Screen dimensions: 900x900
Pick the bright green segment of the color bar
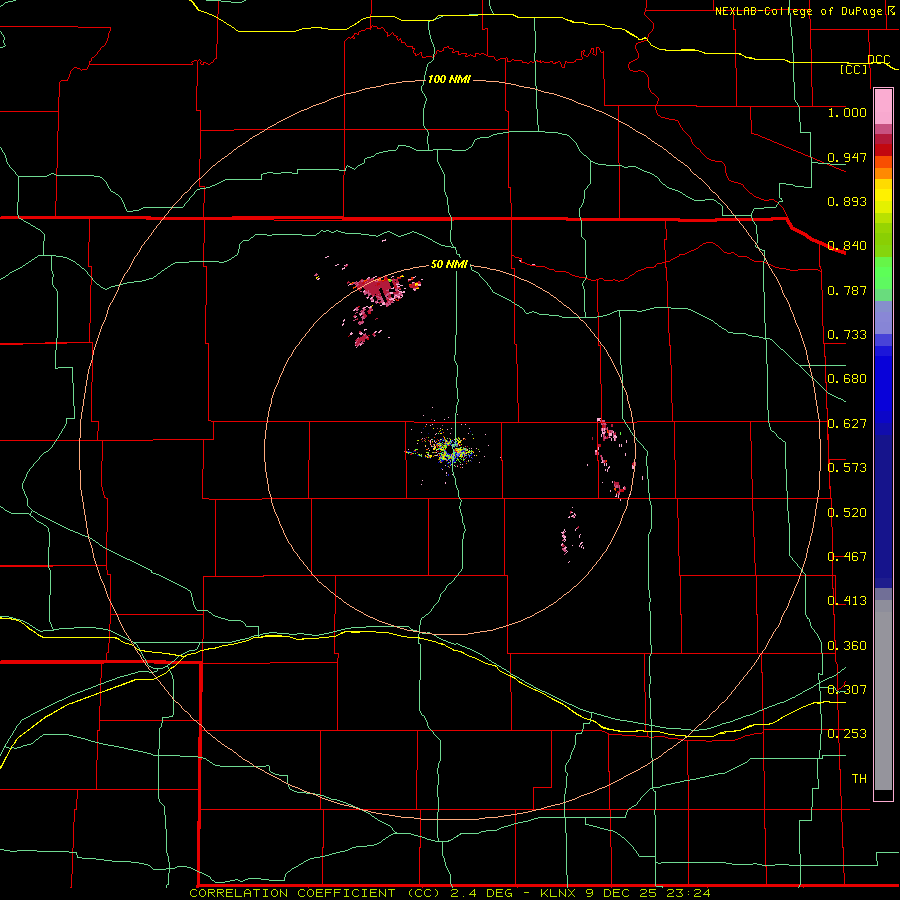coord(883,273)
